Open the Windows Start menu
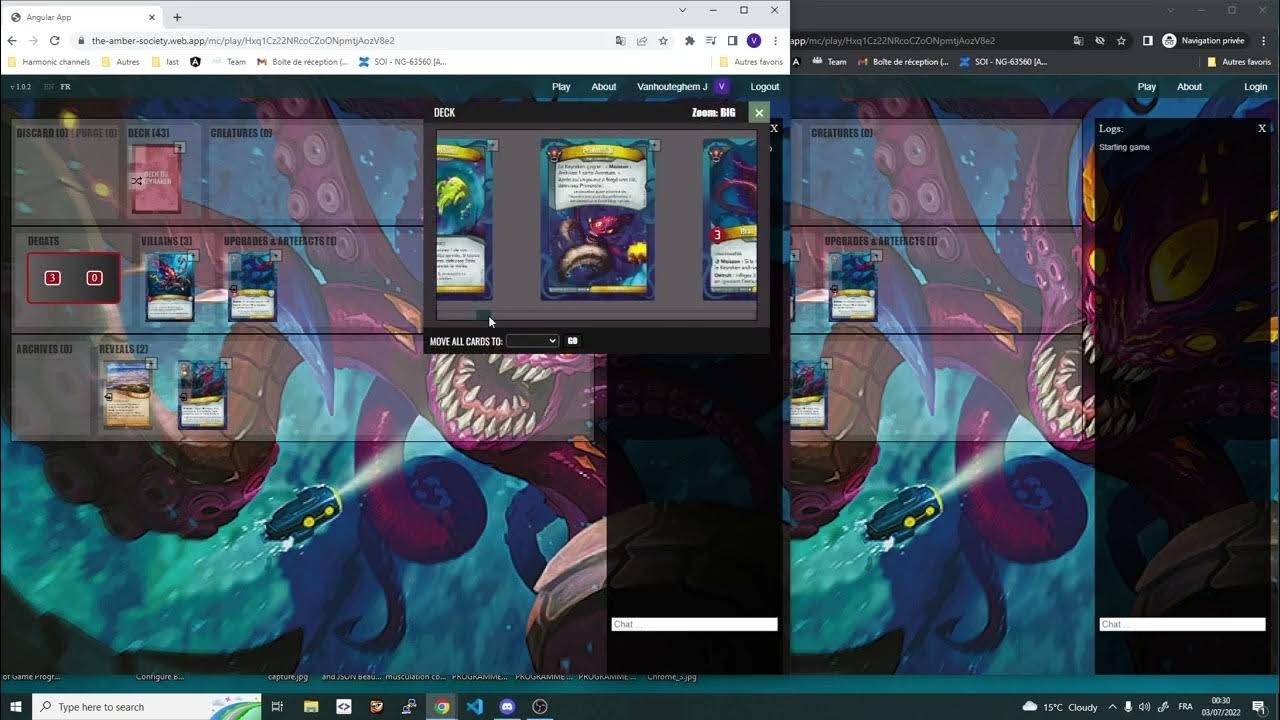Image resolution: width=1280 pixels, height=720 pixels. 15,707
